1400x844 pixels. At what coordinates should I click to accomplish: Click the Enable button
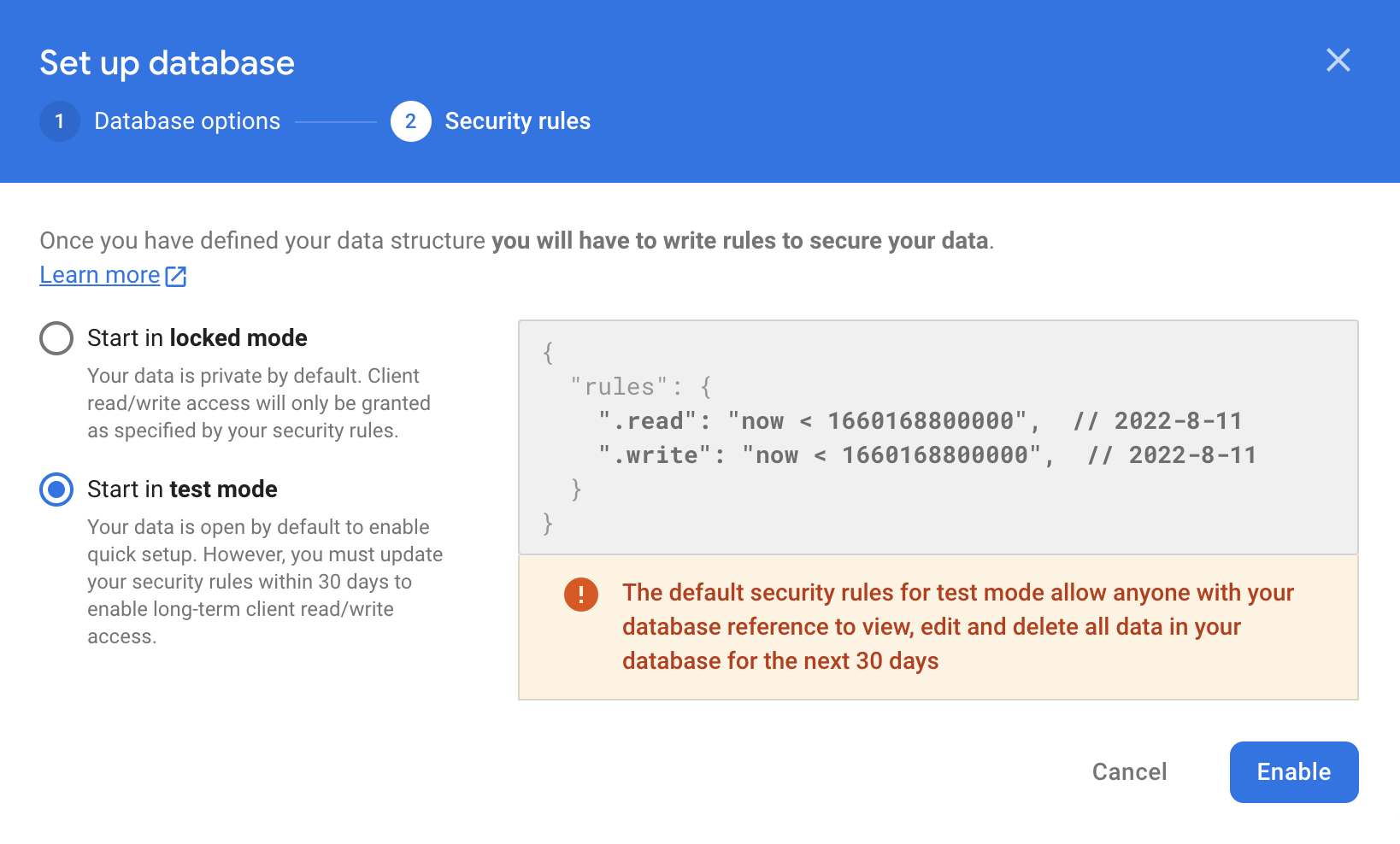pos(1293,771)
